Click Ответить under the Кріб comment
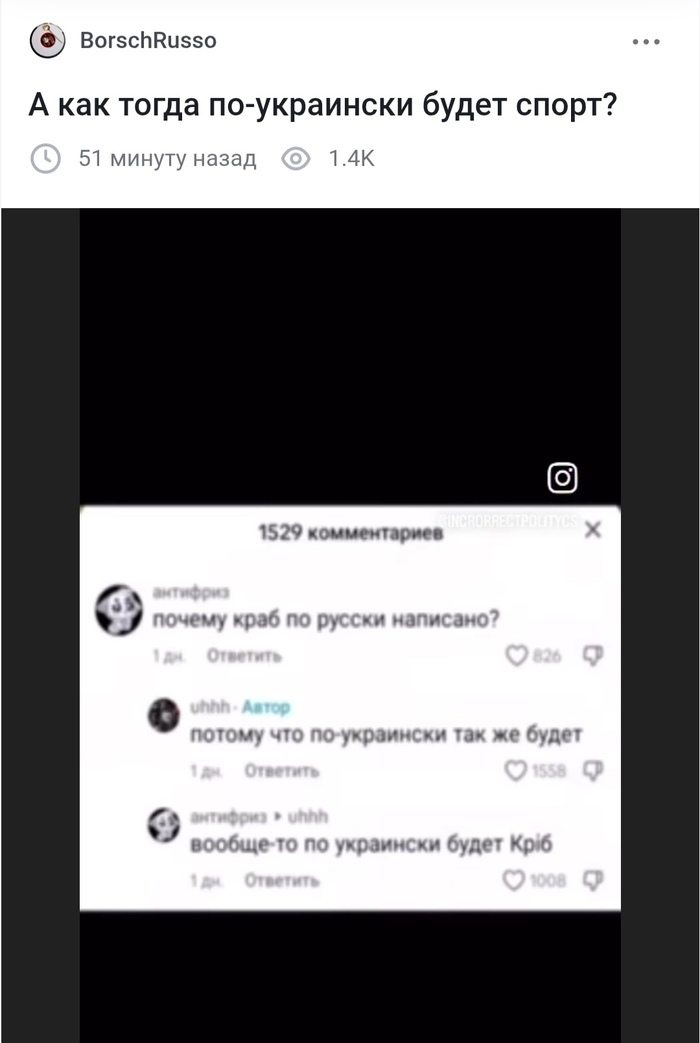Screen dimensions: 700x1043 [281, 881]
